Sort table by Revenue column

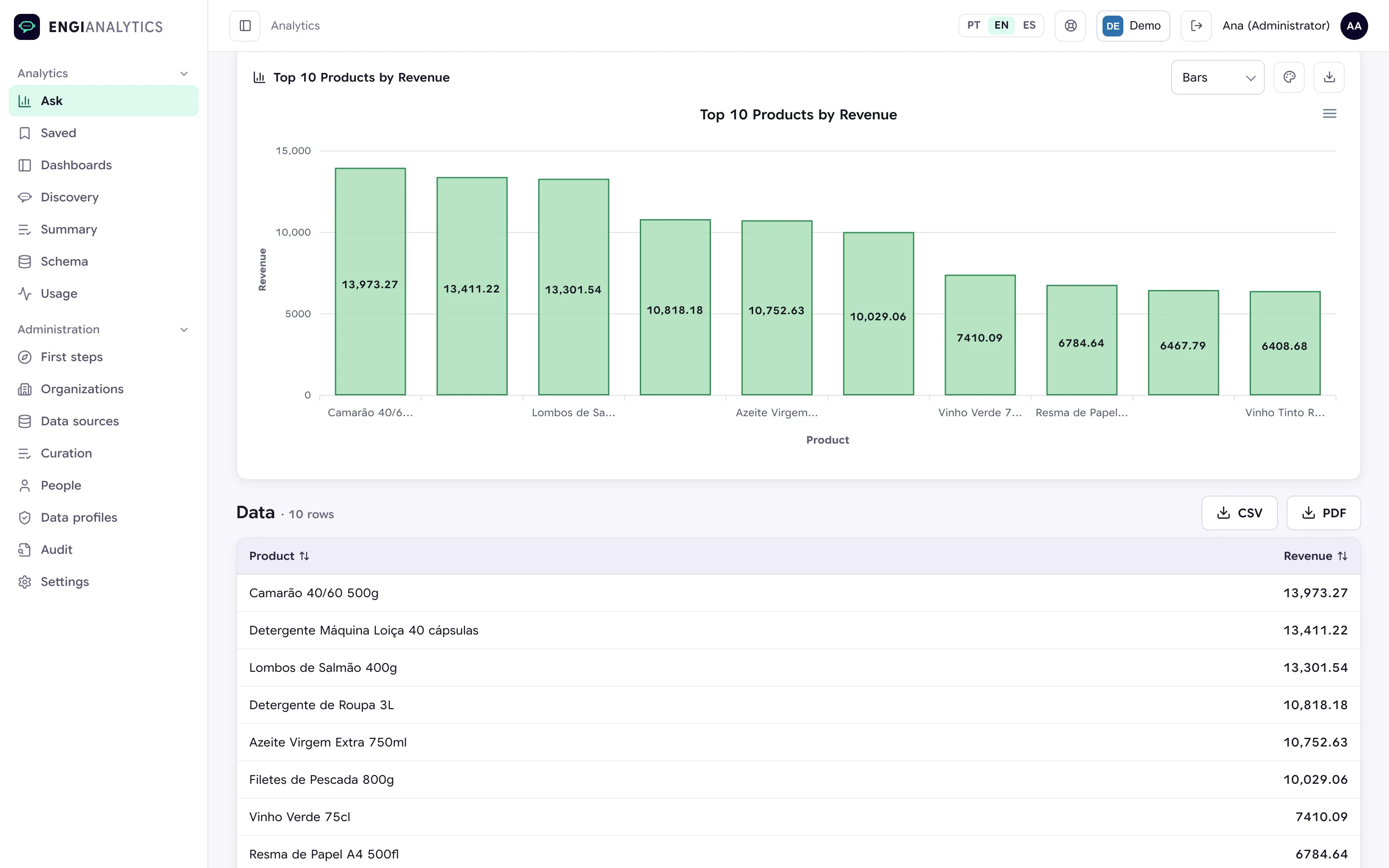(x=1316, y=556)
